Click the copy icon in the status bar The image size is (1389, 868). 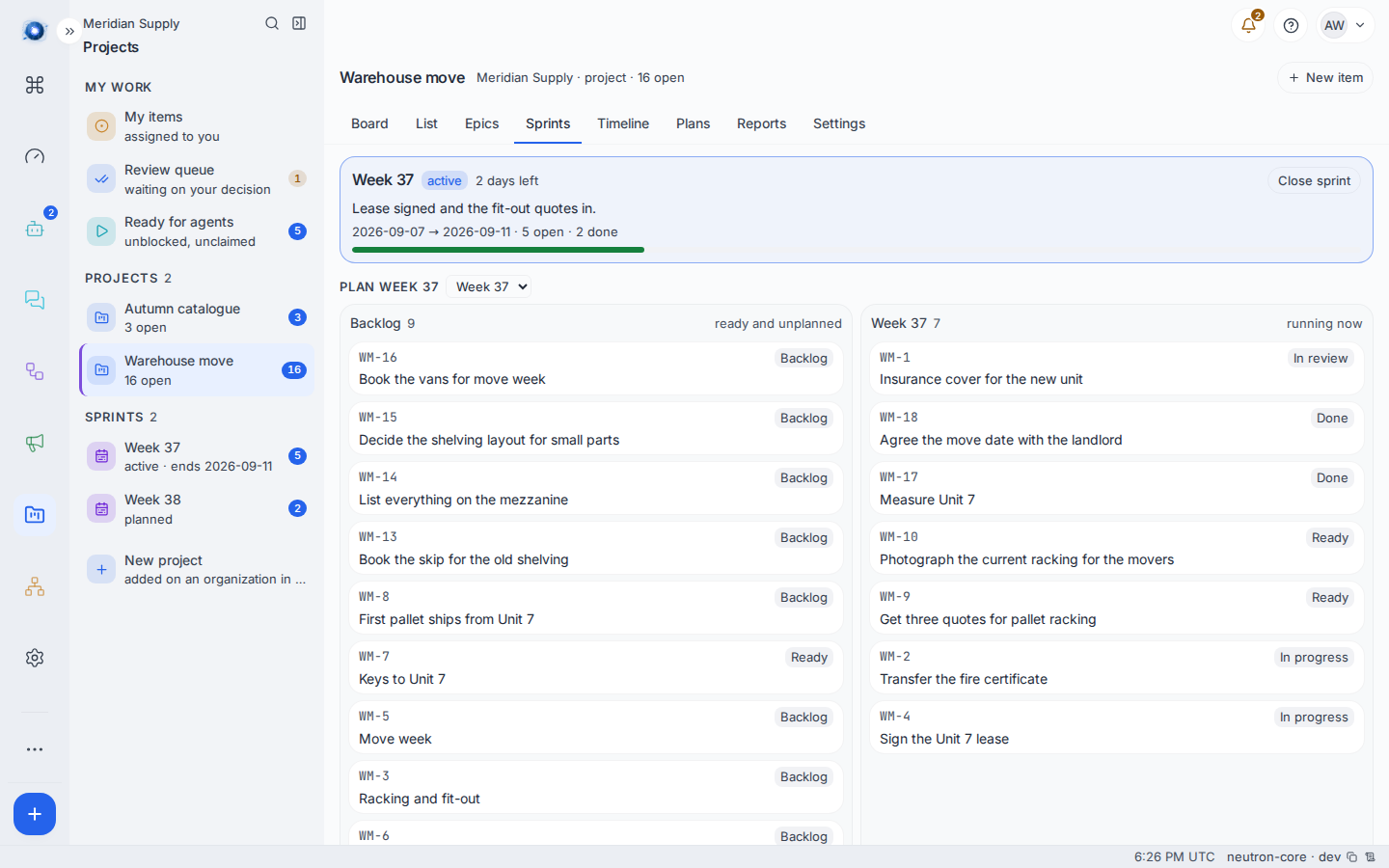click(x=1352, y=856)
